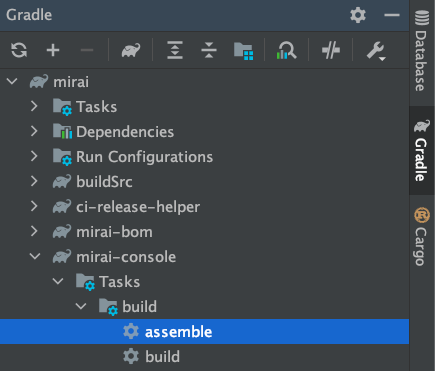
Task: Reload all Gradle projects
Action: click(x=19, y=50)
